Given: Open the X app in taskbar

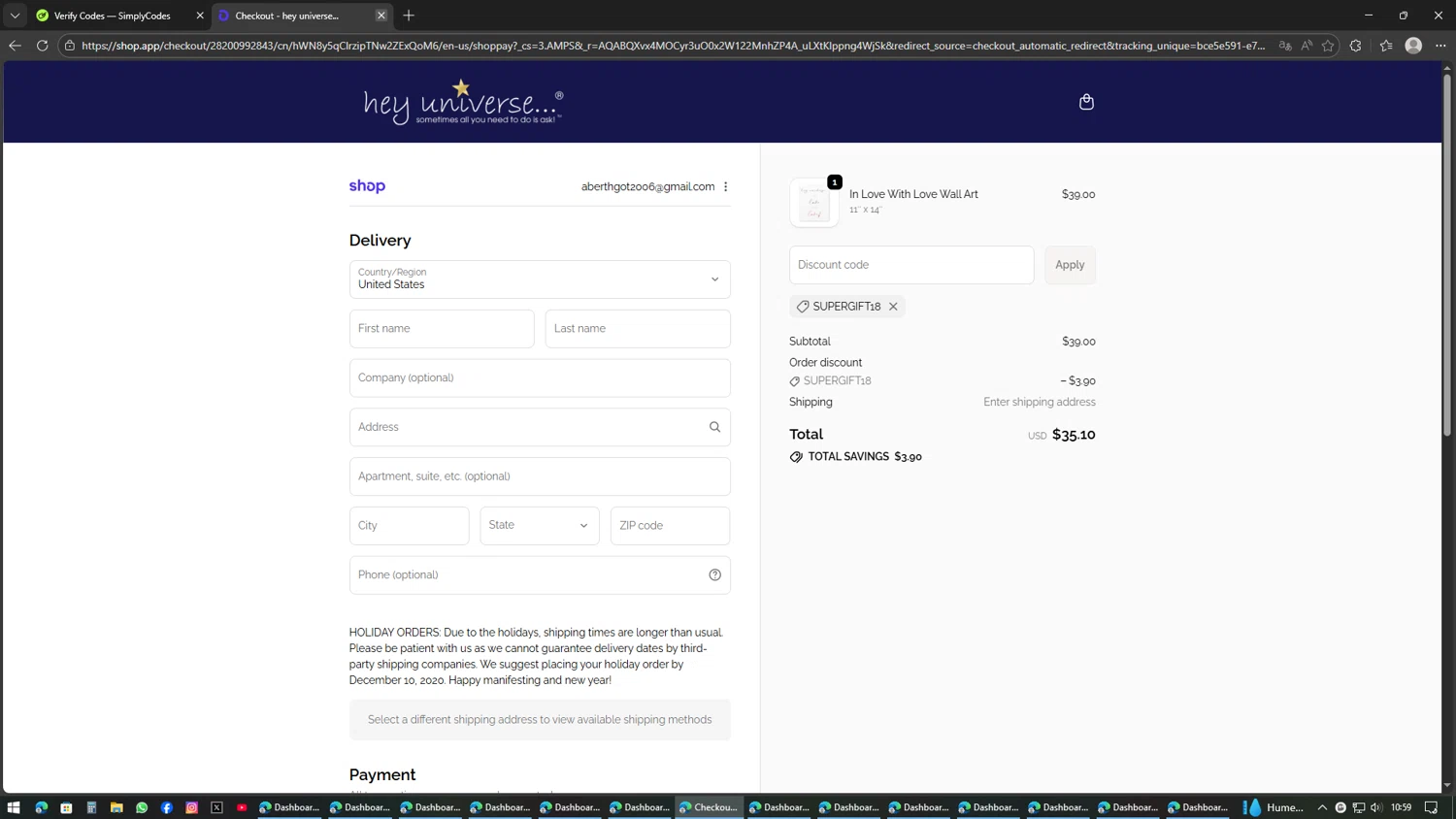Looking at the screenshot, I should pos(216,807).
